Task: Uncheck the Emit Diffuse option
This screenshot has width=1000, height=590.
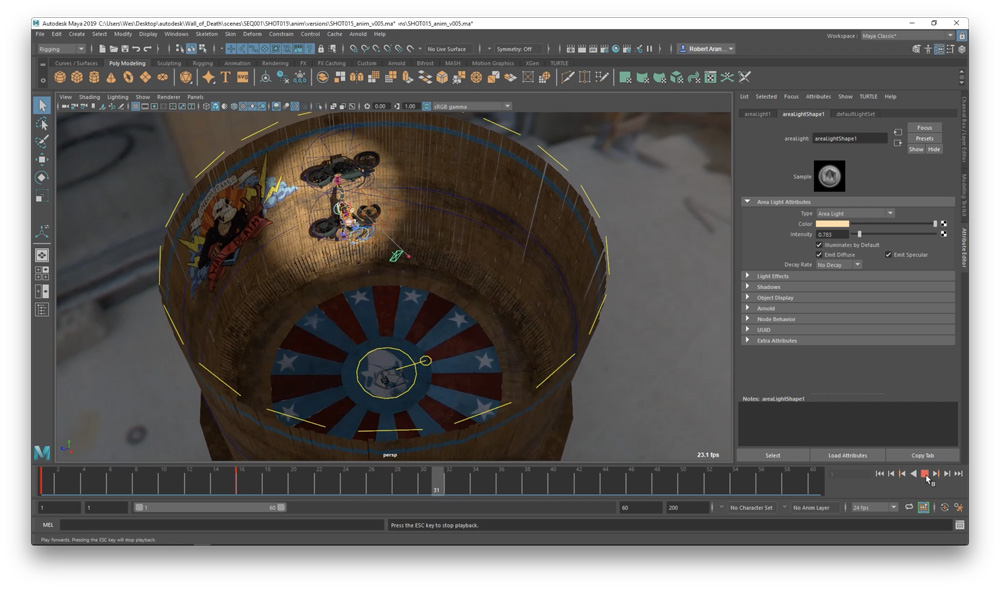Action: [x=819, y=255]
